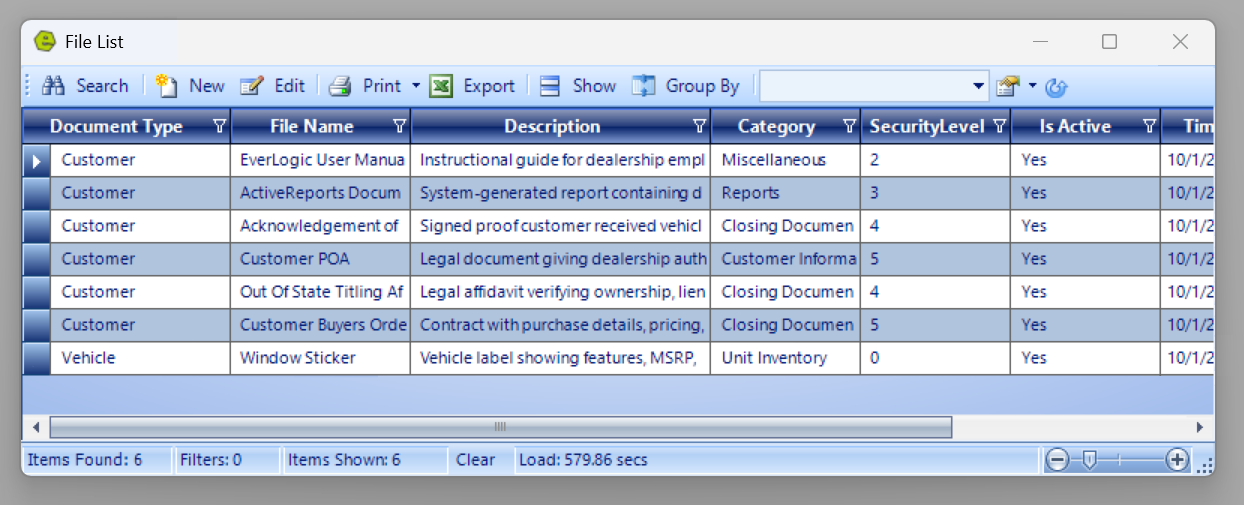Sort by the Description column header
1244x505 pixels.
(551, 126)
